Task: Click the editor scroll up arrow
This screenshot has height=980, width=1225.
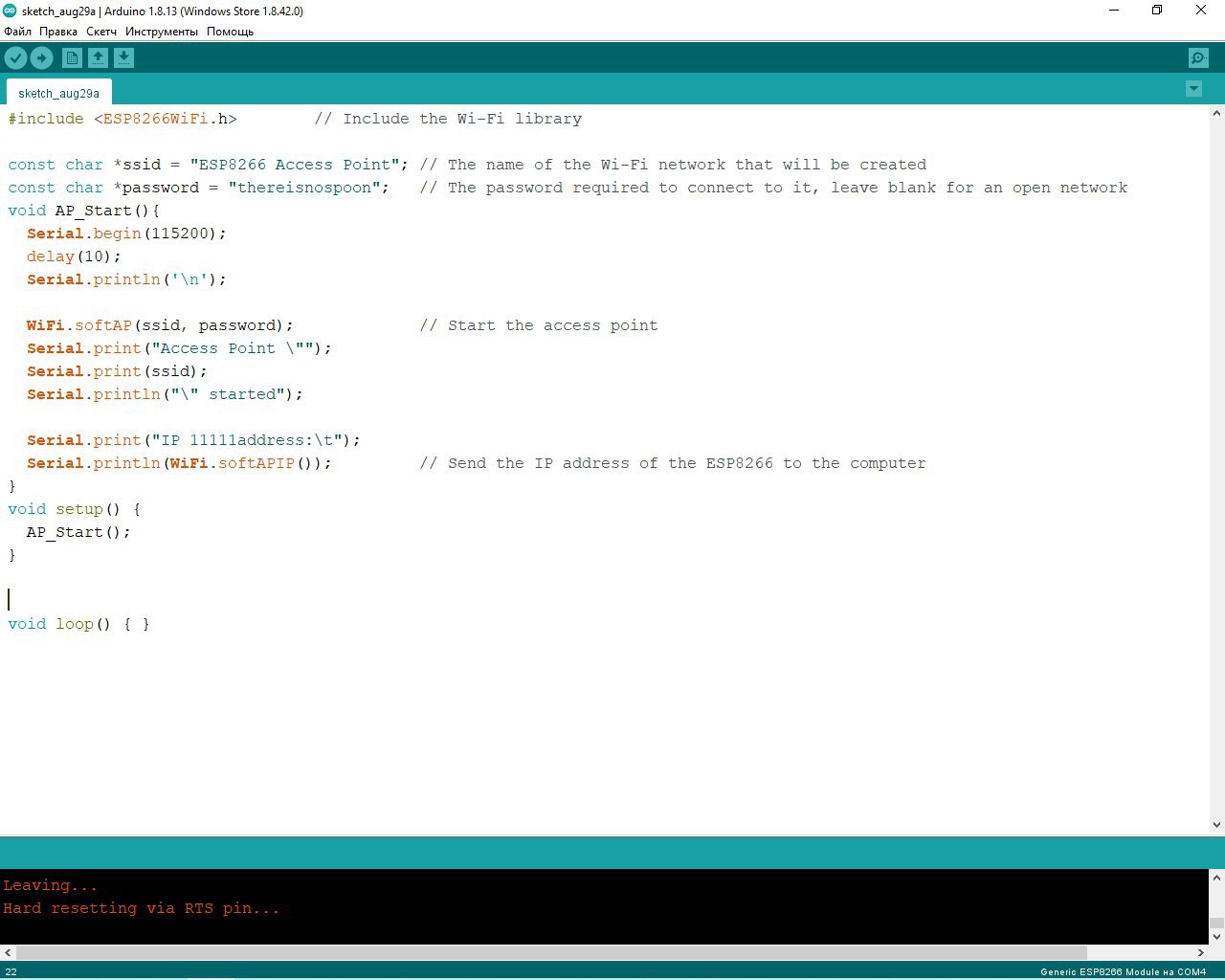Action: click(1217, 113)
